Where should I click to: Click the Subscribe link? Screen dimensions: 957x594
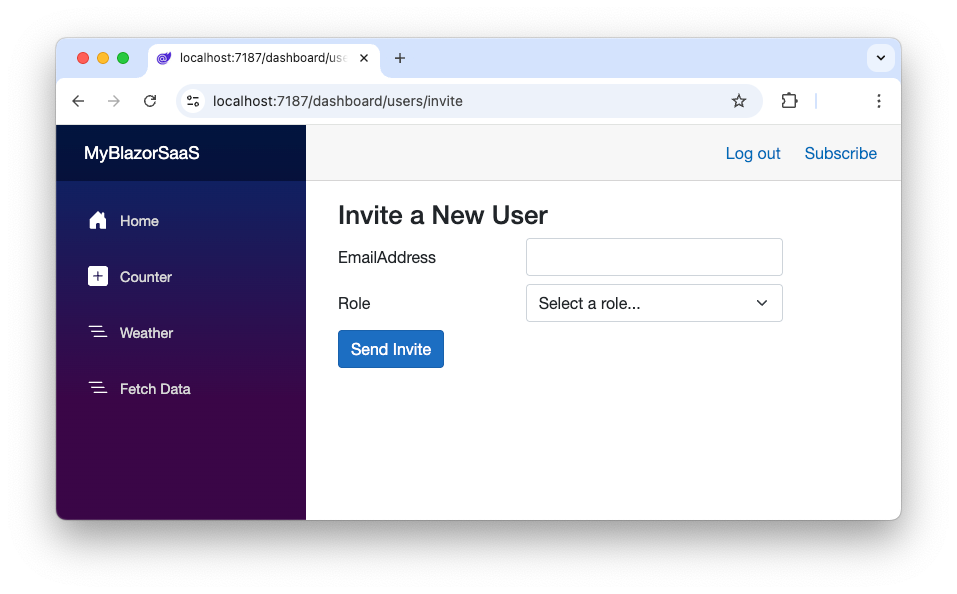tap(840, 153)
